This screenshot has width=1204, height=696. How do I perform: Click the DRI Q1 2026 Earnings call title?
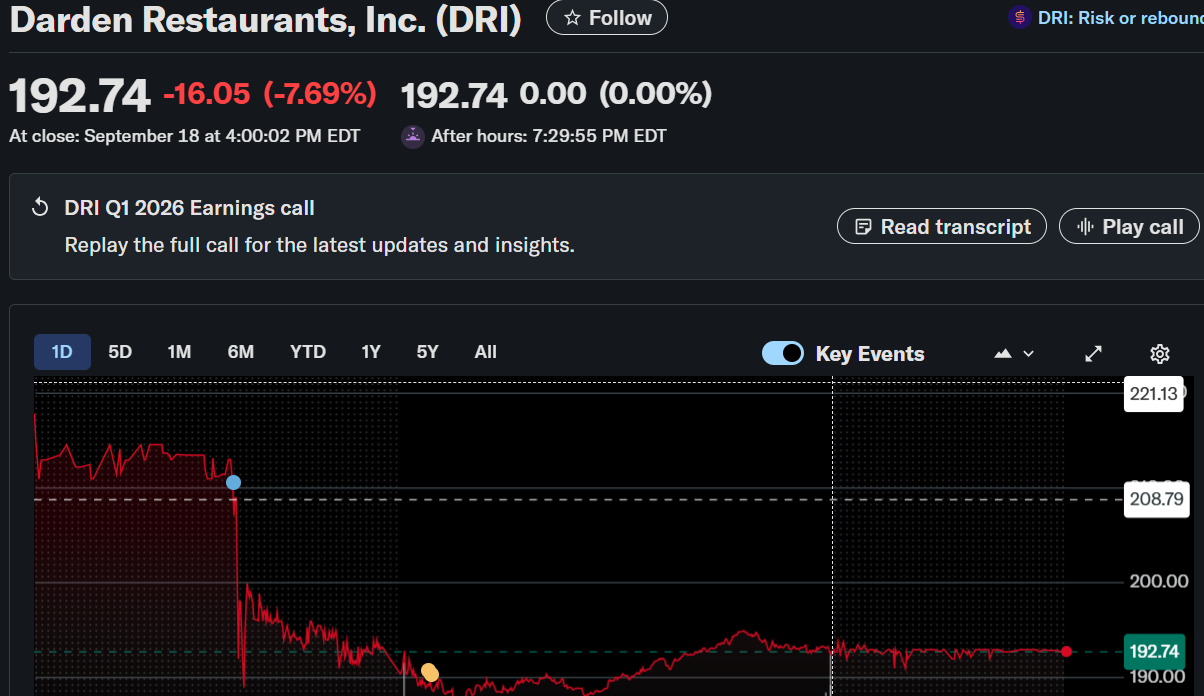coord(189,208)
